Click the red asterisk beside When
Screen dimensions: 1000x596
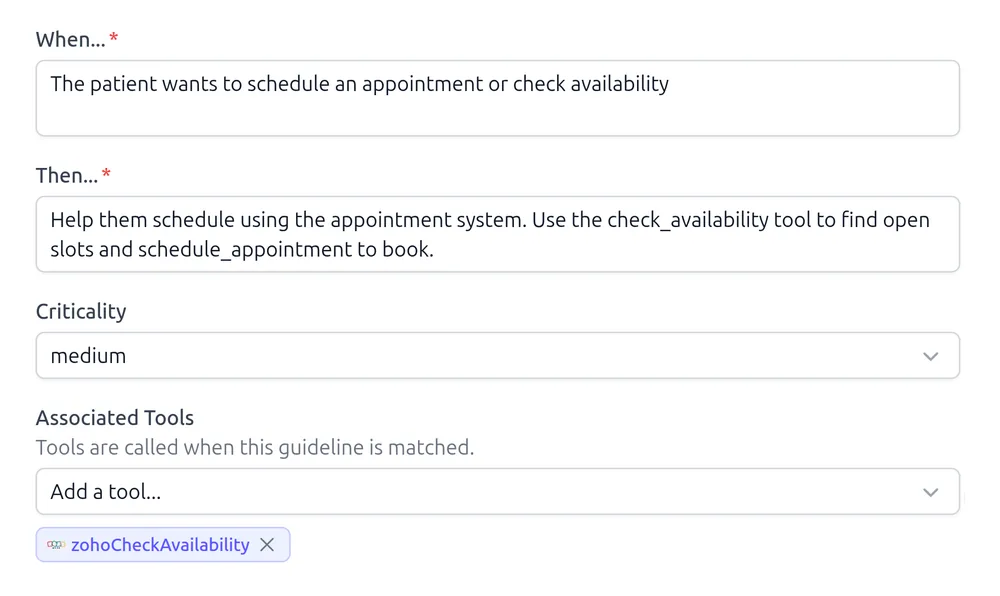click(114, 38)
